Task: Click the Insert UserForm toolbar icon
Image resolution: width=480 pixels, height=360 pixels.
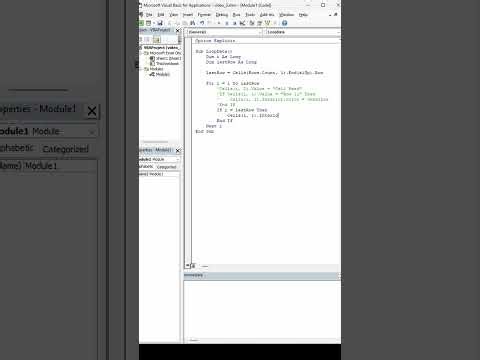Action: click(x=148, y=23)
